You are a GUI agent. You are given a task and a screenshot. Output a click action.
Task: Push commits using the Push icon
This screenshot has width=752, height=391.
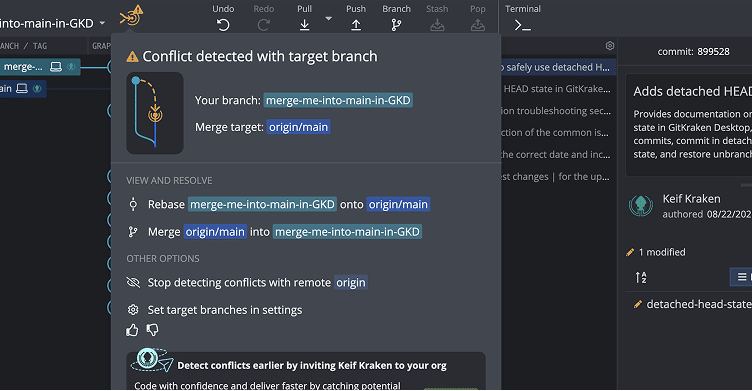[356, 24]
